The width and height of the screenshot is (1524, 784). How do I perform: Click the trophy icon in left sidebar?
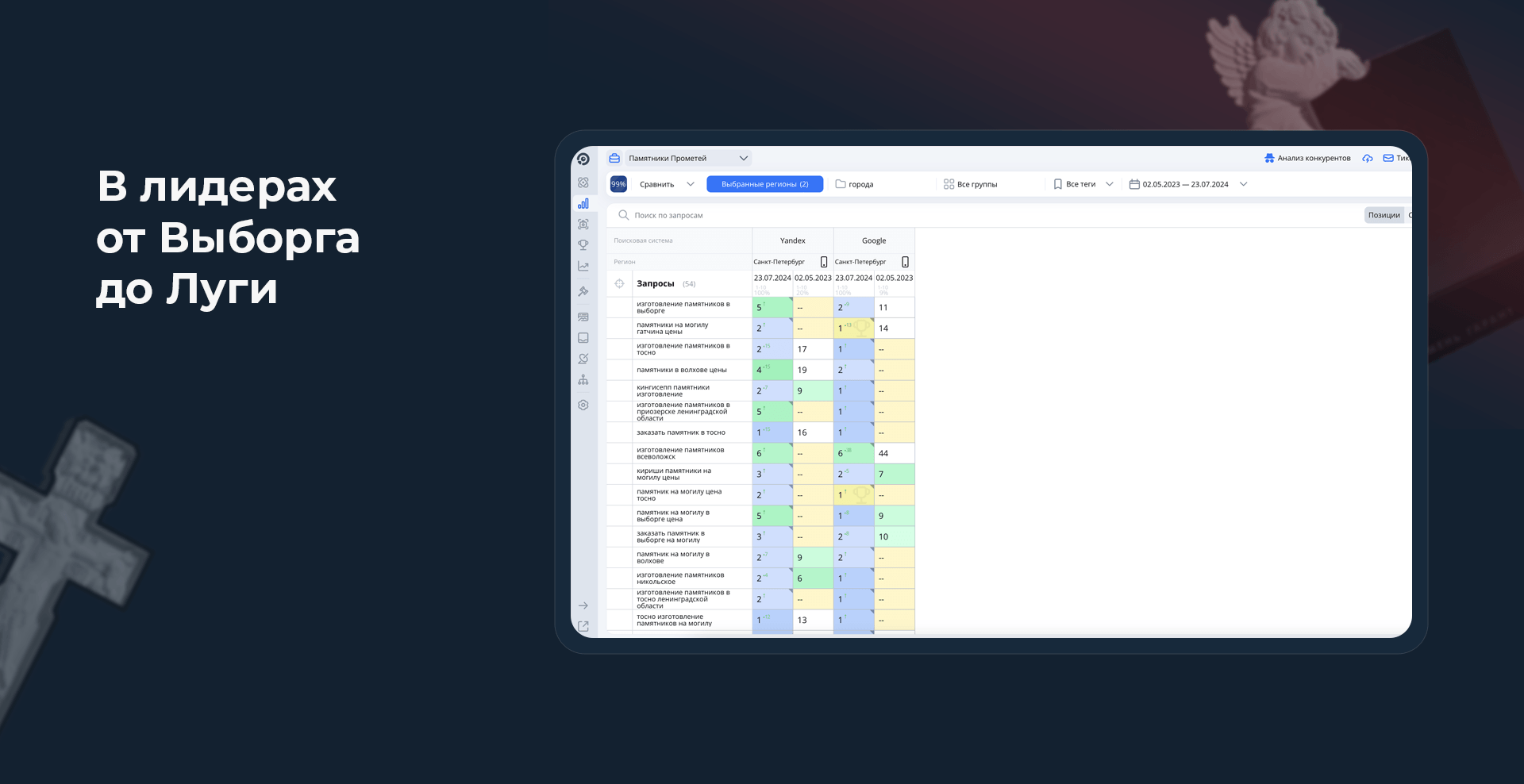(x=583, y=245)
